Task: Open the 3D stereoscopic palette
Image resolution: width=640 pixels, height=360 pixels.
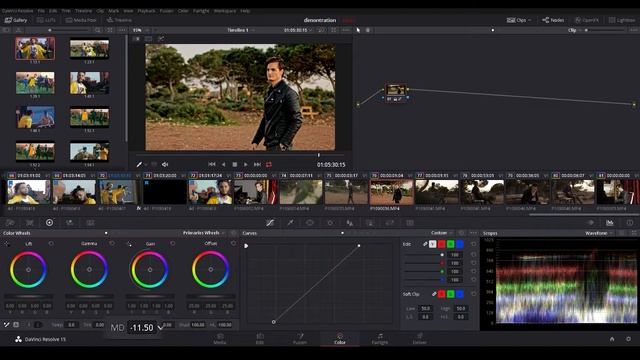Action: coord(410,223)
